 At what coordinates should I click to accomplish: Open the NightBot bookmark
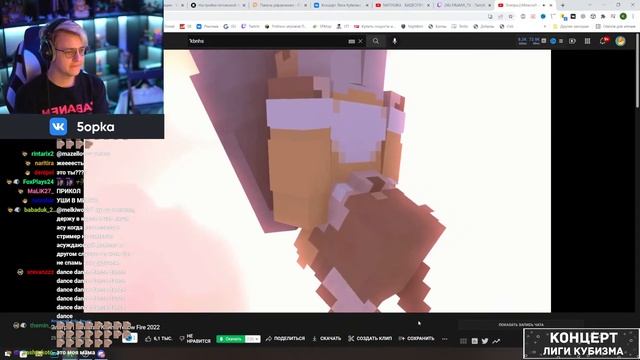click(x=412, y=27)
